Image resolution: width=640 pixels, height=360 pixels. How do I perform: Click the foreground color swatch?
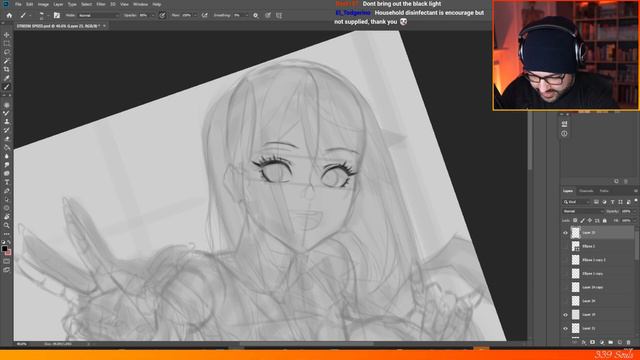click(x=4, y=249)
